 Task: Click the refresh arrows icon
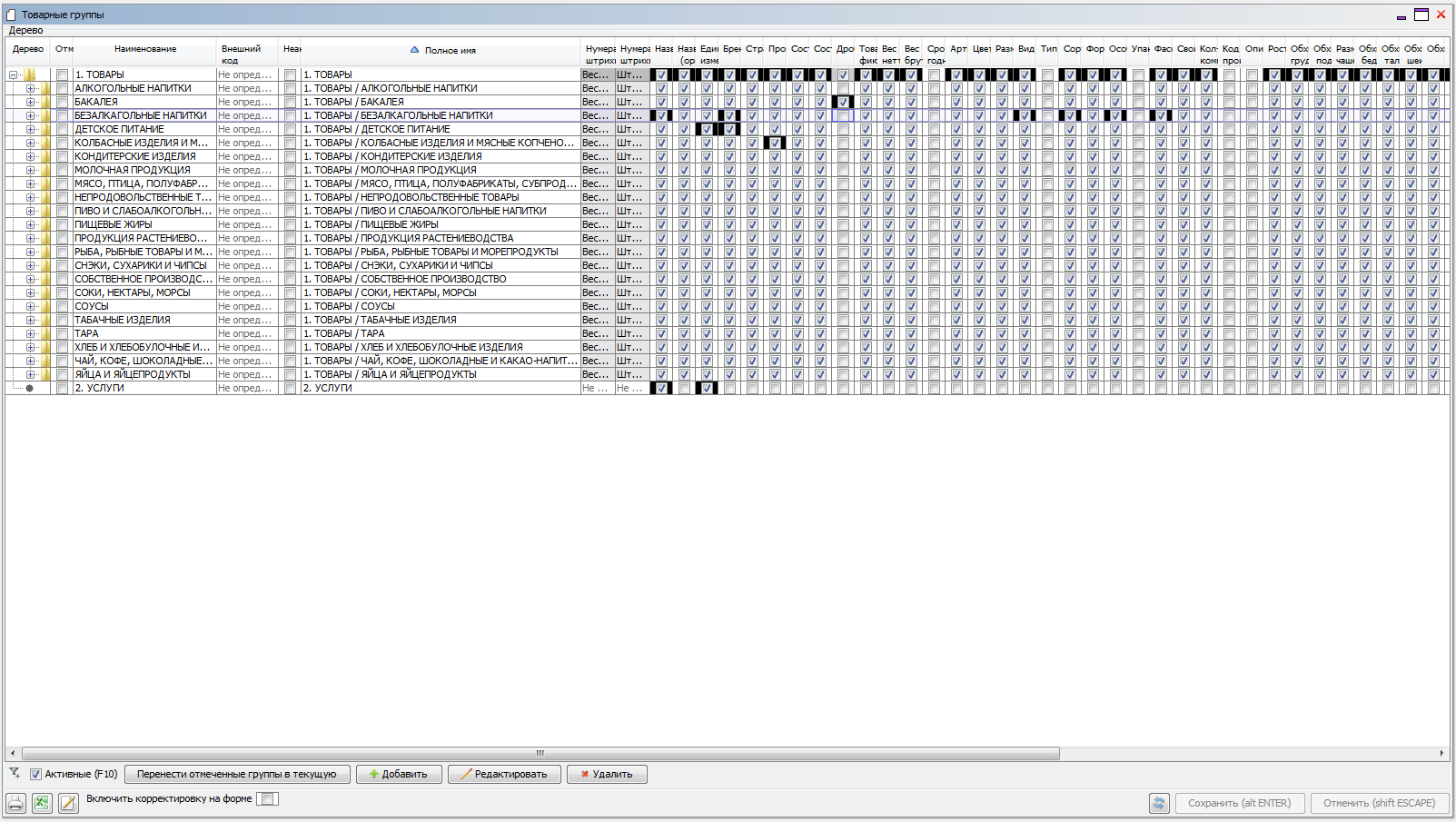[x=1158, y=803]
